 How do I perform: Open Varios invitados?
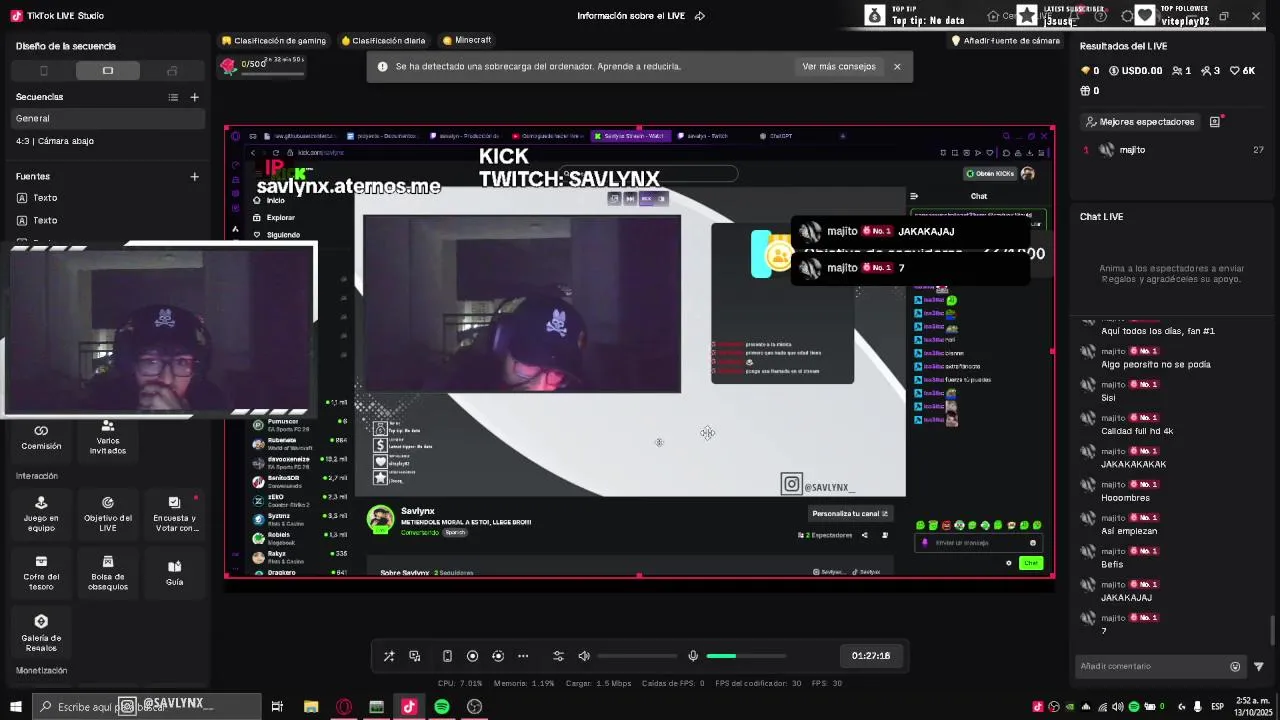click(x=108, y=438)
